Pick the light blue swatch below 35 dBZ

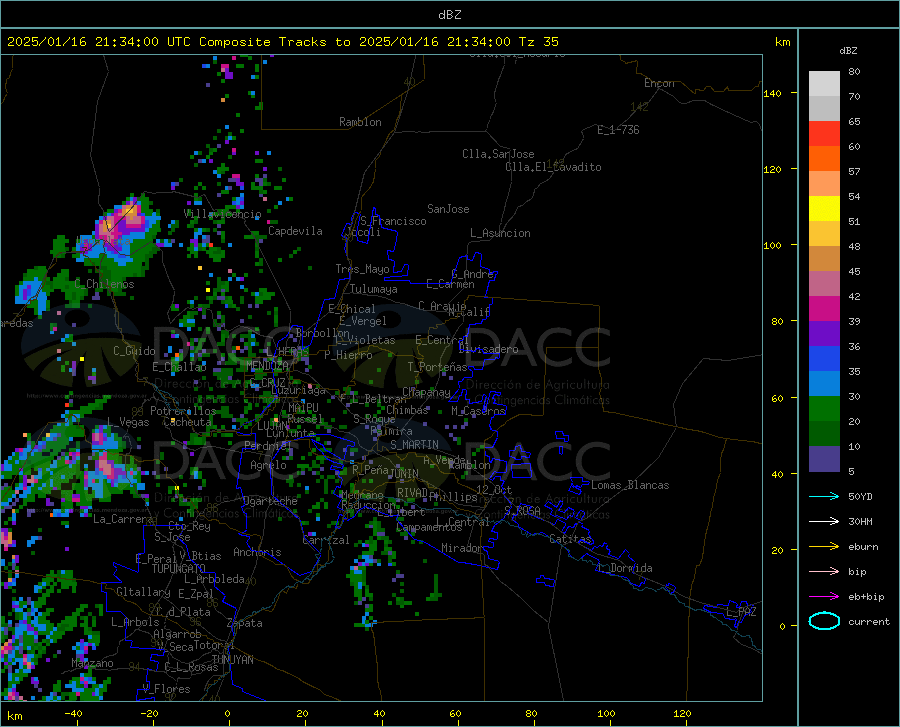point(824,384)
